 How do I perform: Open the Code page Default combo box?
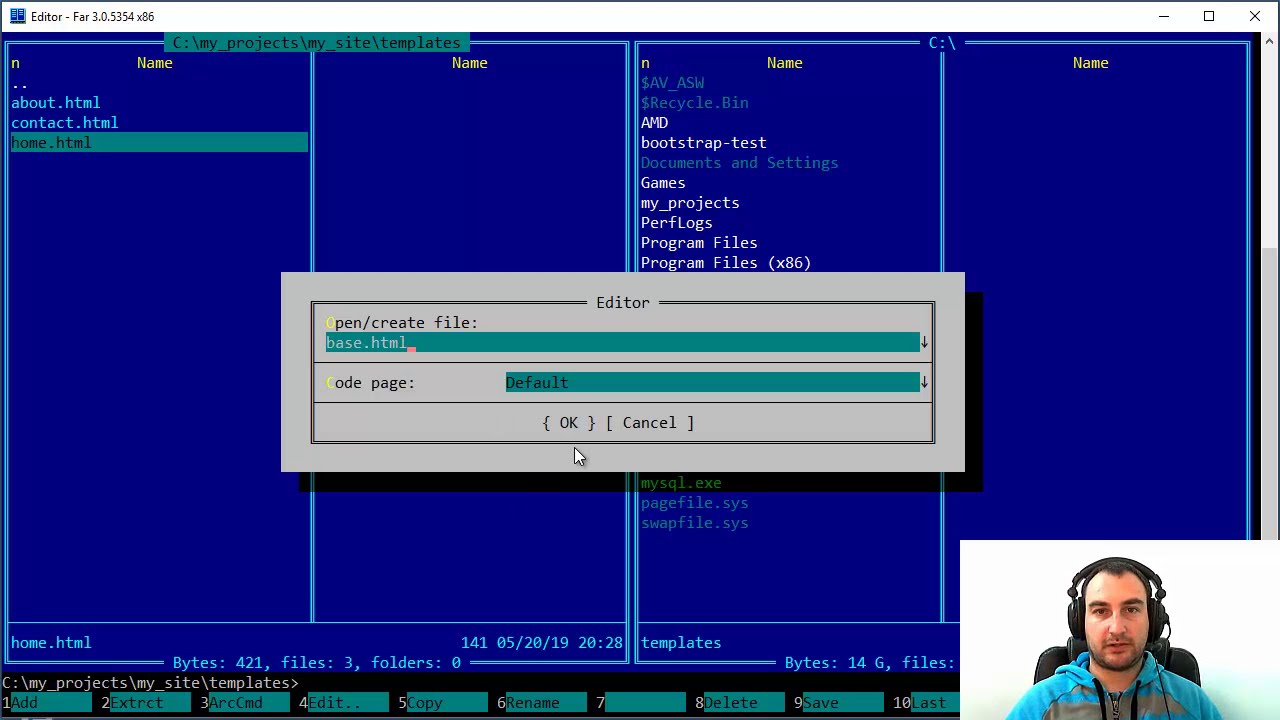pyautogui.click(x=712, y=383)
